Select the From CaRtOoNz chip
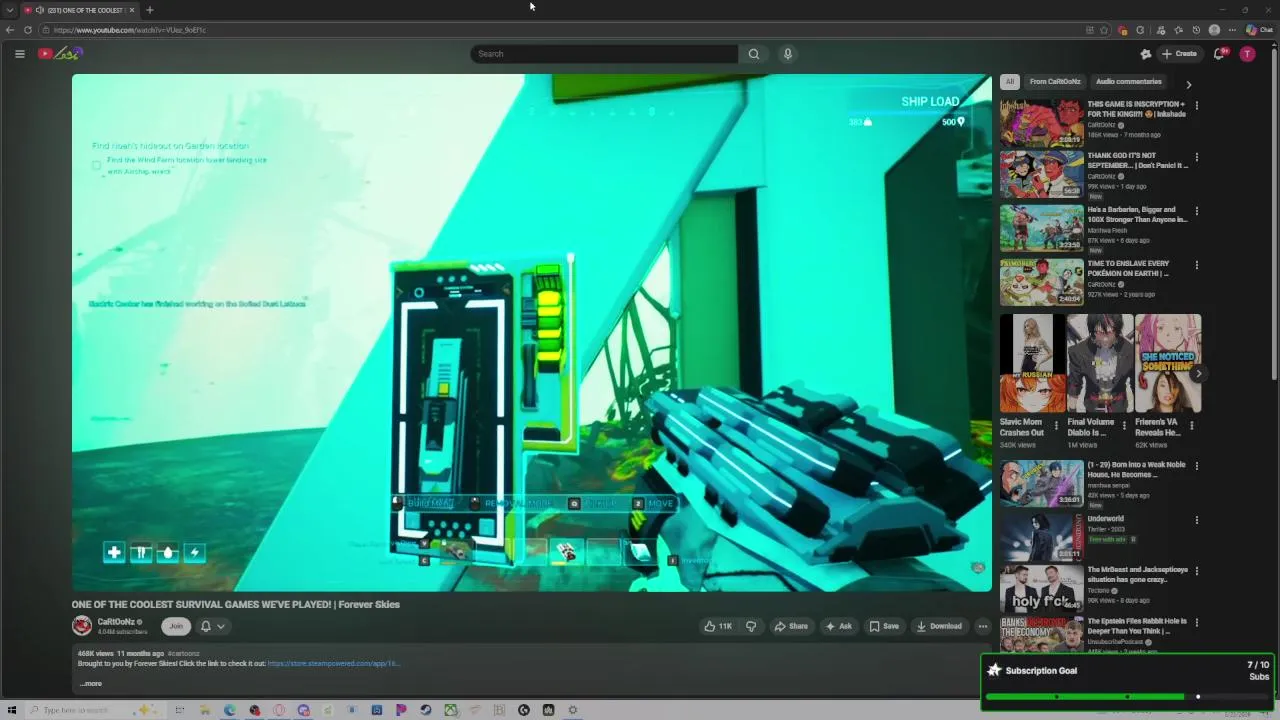 pos(1055,82)
